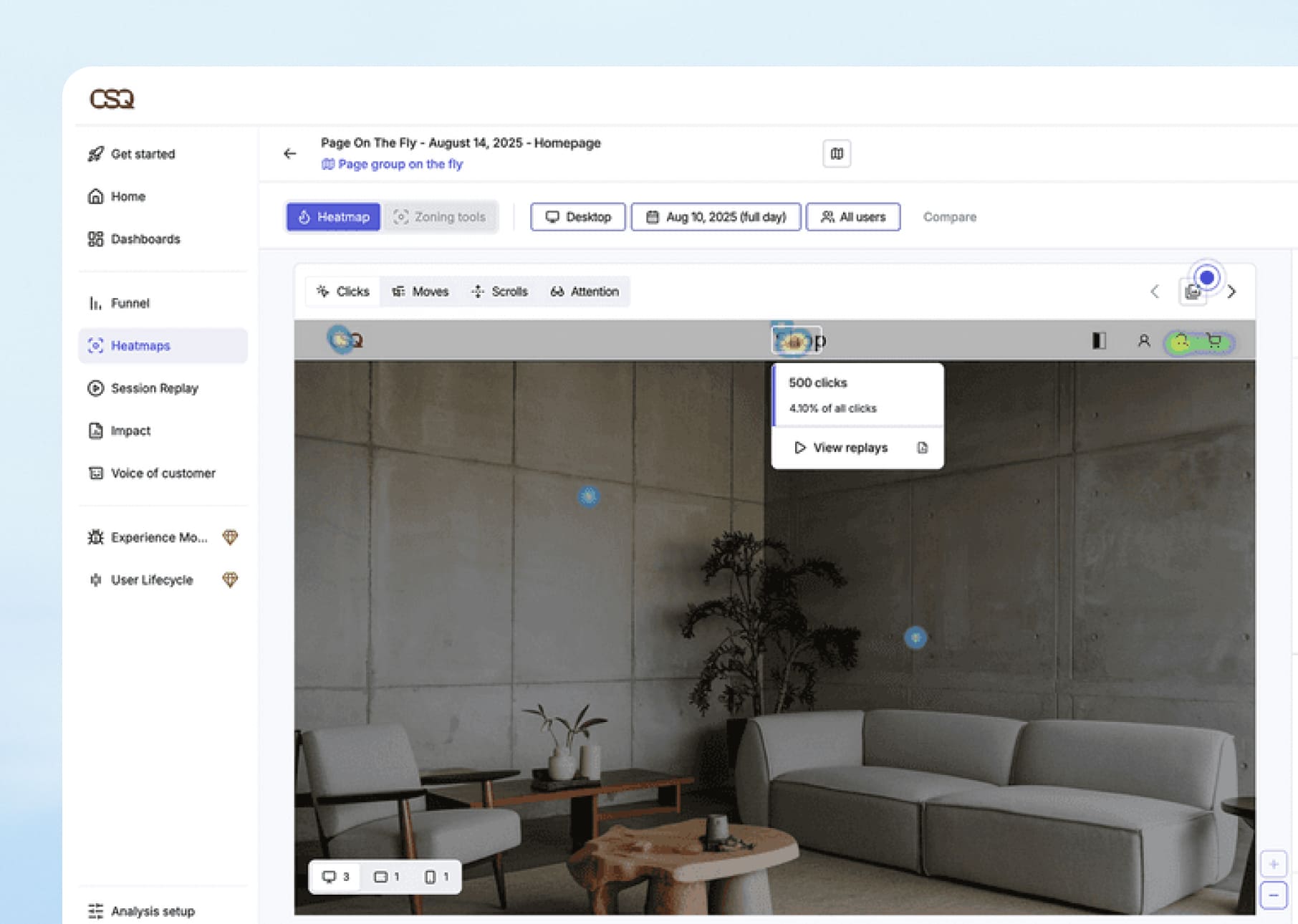
Task: Zoom in with the plus button
Action: tap(1274, 865)
